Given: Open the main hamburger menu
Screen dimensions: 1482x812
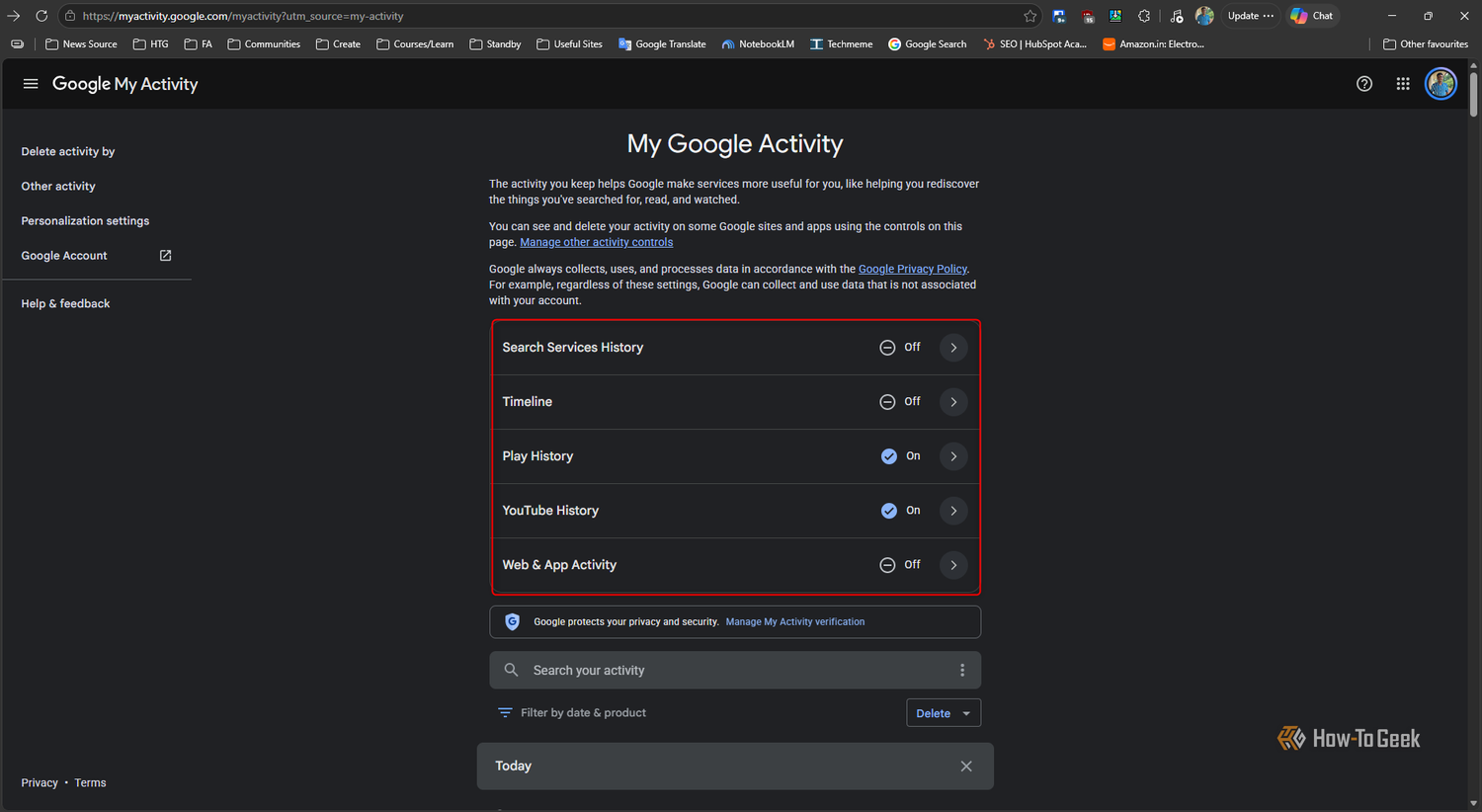Looking at the screenshot, I should click(31, 84).
